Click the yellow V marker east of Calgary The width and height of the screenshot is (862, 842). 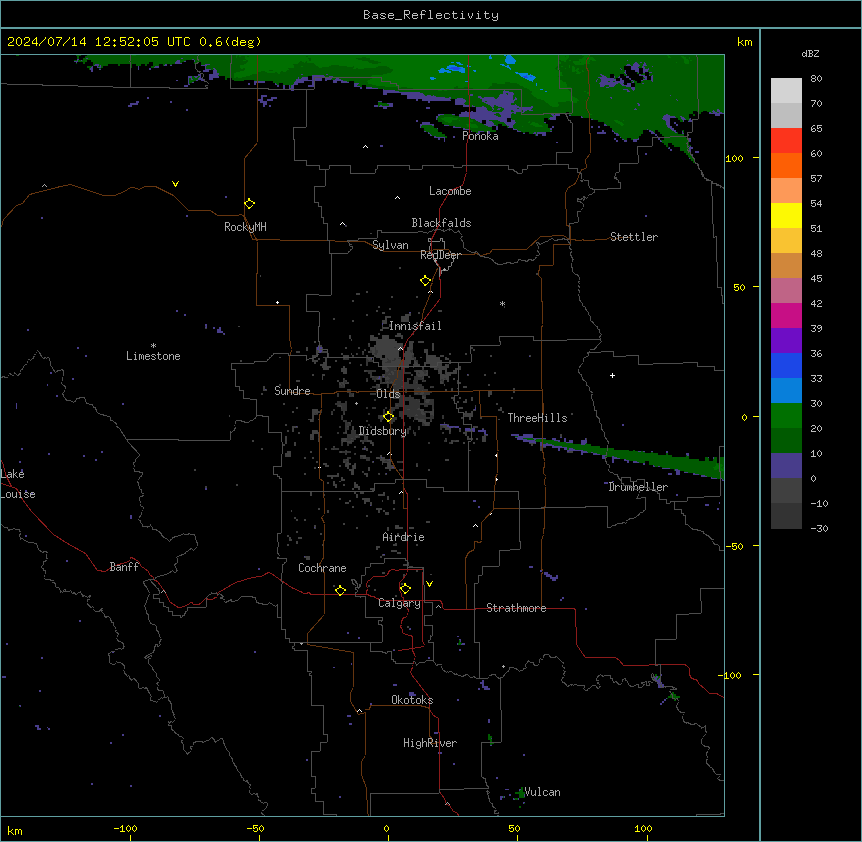[429, 584]
